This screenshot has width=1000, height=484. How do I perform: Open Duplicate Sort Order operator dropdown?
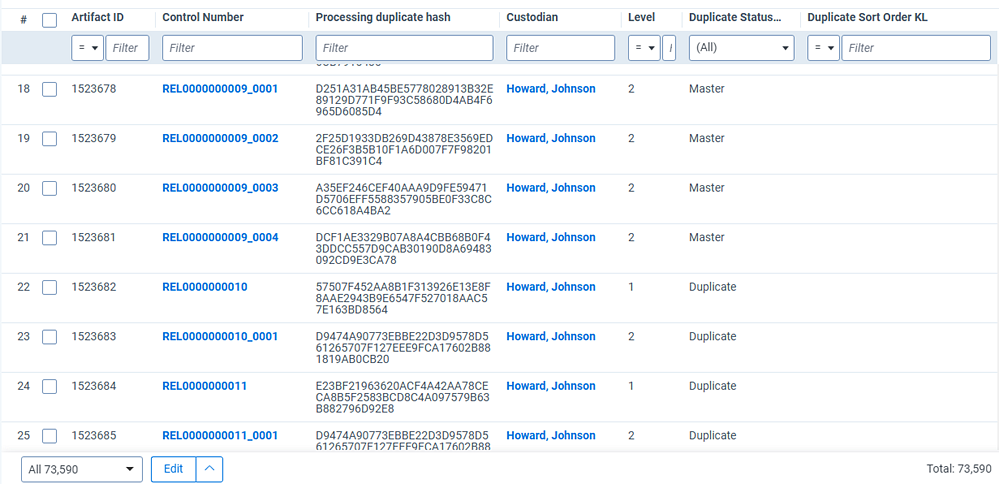click(x=823, y=48)
